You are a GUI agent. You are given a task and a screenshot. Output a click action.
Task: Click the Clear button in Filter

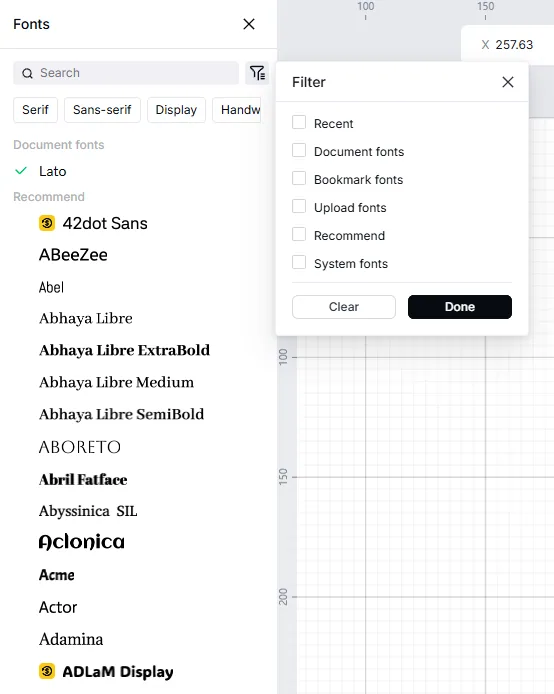(344, 307)
